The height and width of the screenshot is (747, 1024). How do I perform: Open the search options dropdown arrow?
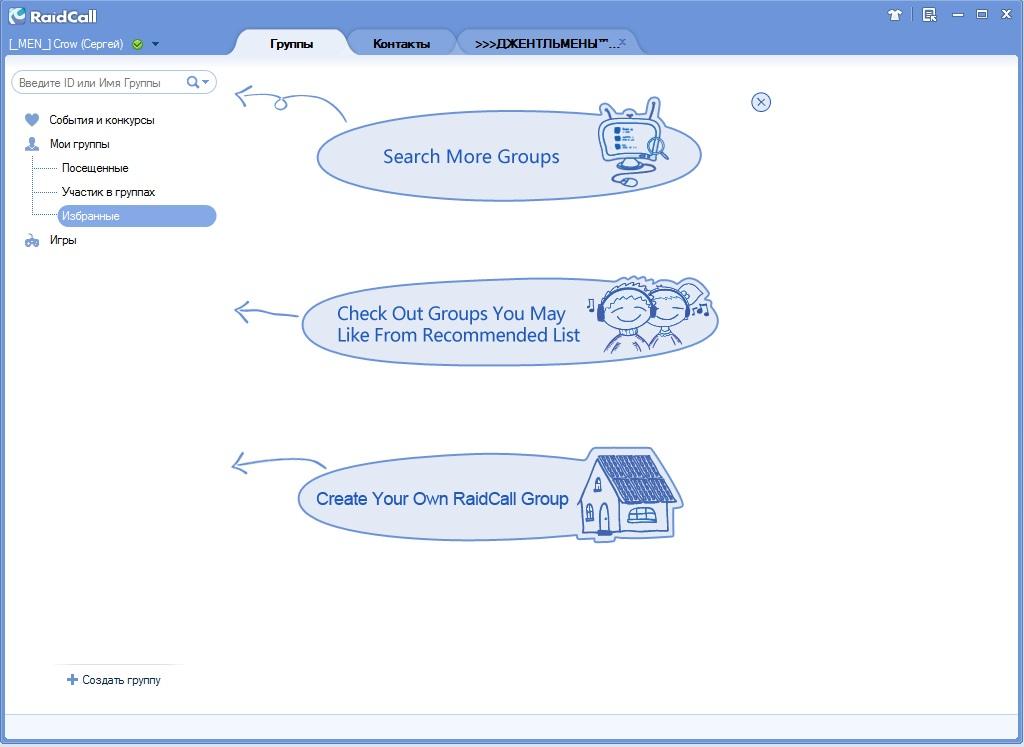206,82
